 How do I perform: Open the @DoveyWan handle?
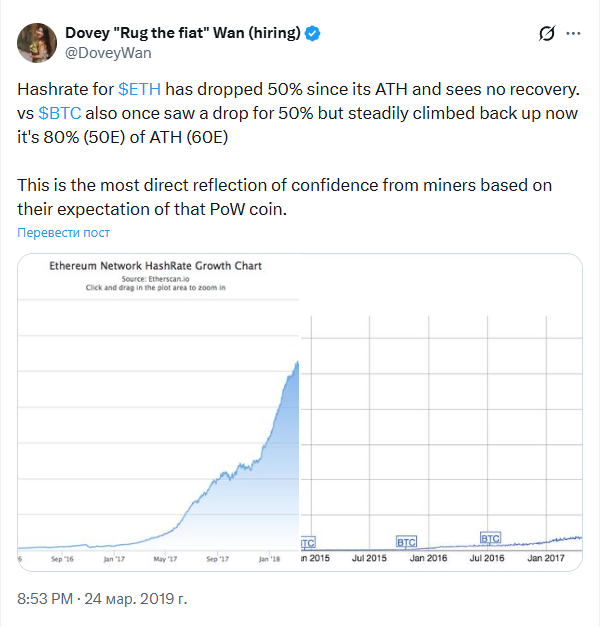[107, 52]
